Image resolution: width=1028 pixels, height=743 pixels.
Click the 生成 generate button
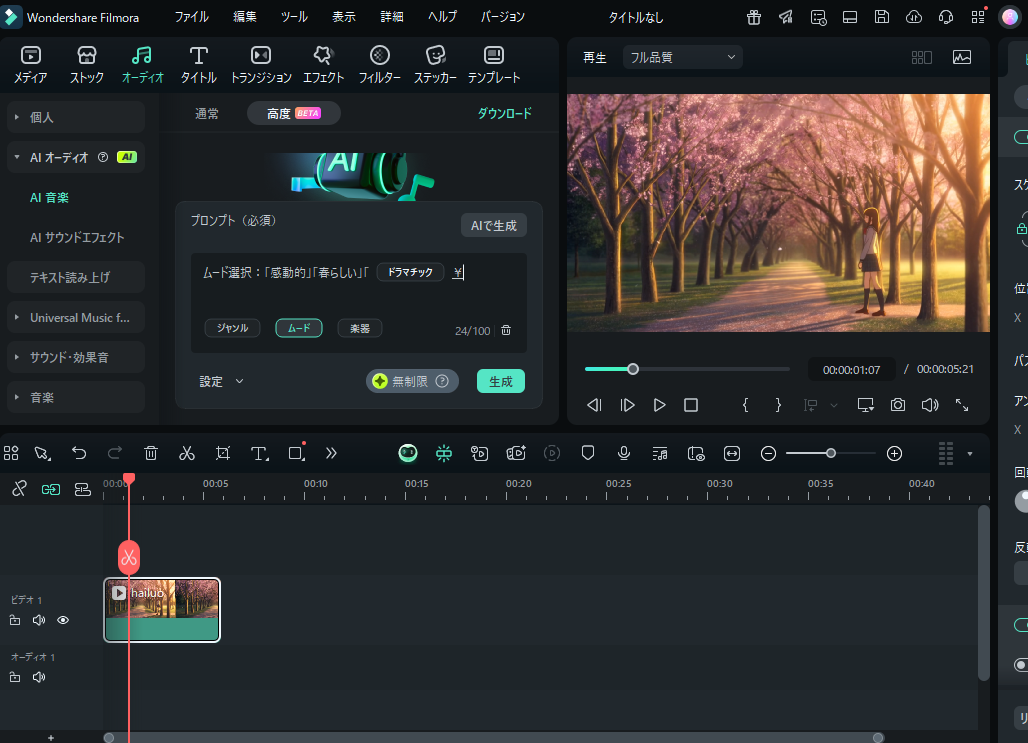(501, 381)
